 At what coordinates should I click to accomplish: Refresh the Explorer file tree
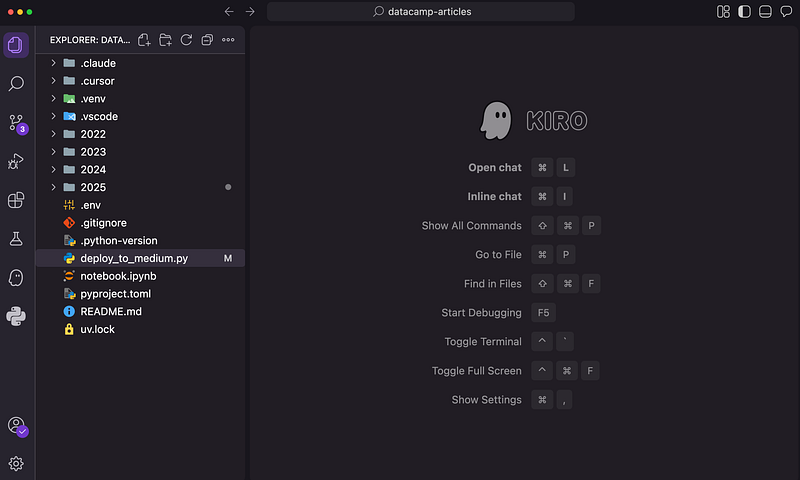pos(186,40)
